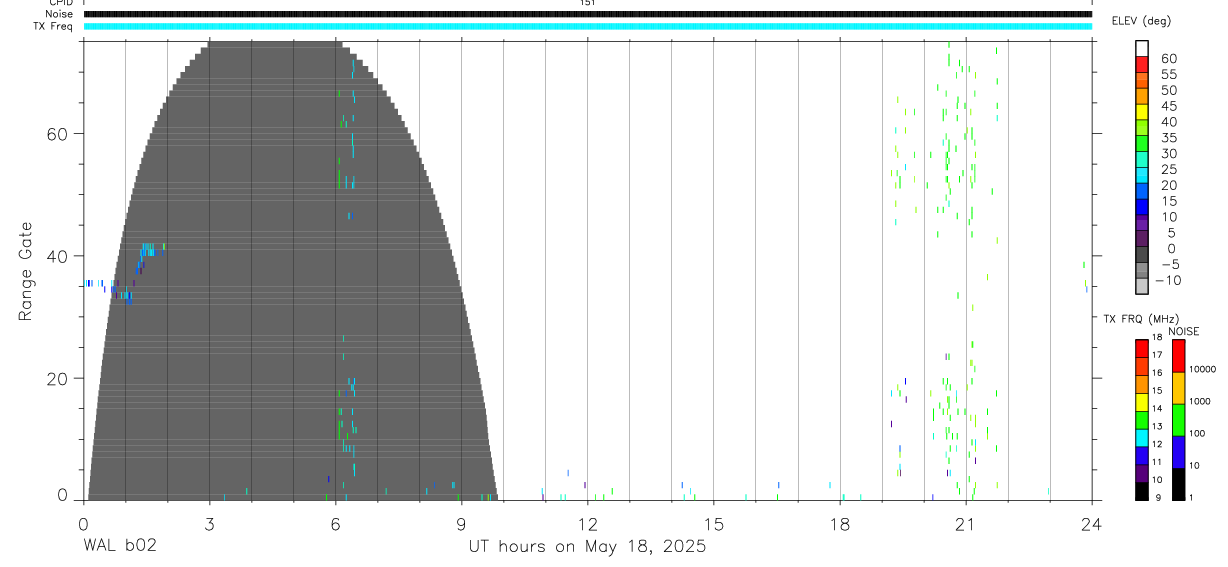Click the 'Range Gate' axis label
1228x567 pixels.
(27, 271)
